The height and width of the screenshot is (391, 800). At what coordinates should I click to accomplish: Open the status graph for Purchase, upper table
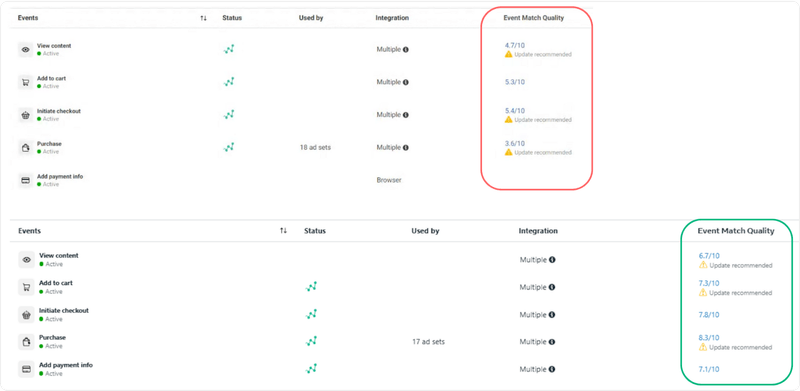(x=229, y=147)
